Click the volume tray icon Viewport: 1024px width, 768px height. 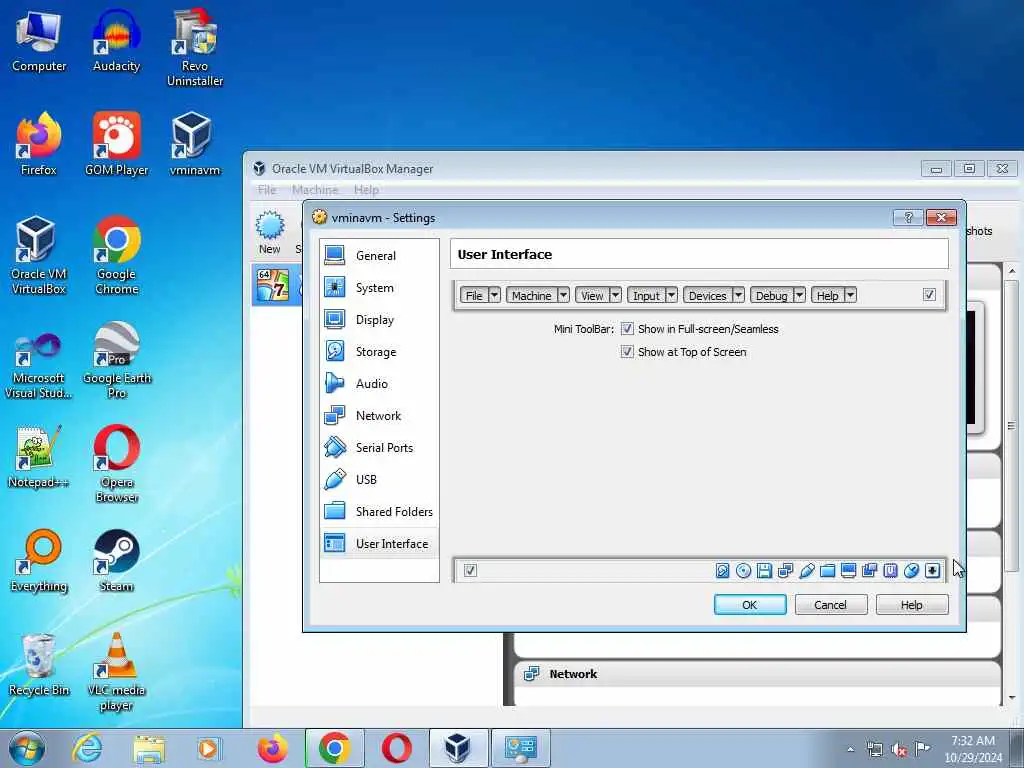899,750
